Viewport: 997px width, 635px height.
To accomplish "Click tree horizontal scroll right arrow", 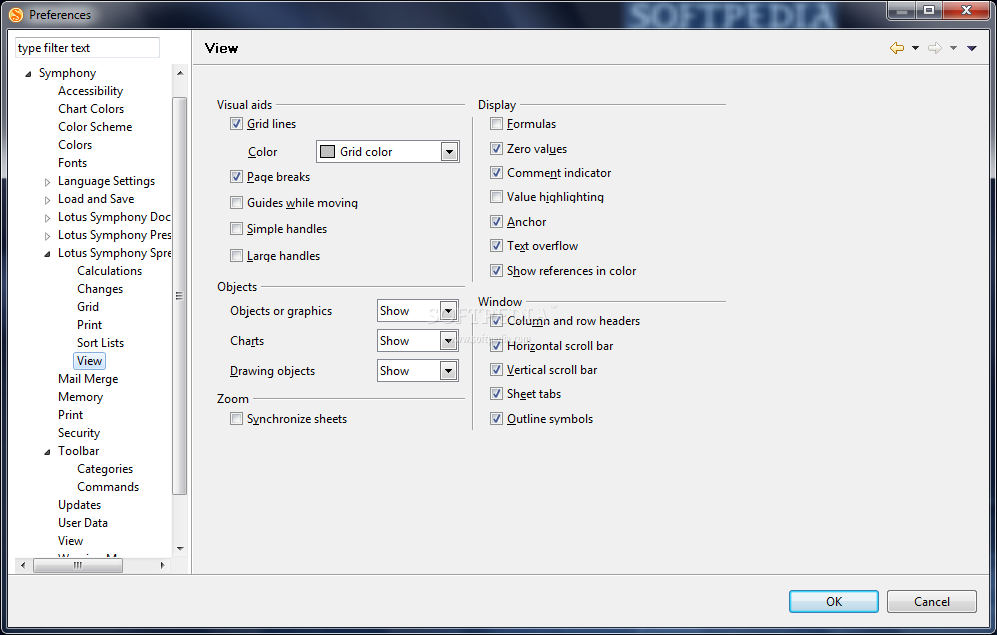I will (162, 565).
